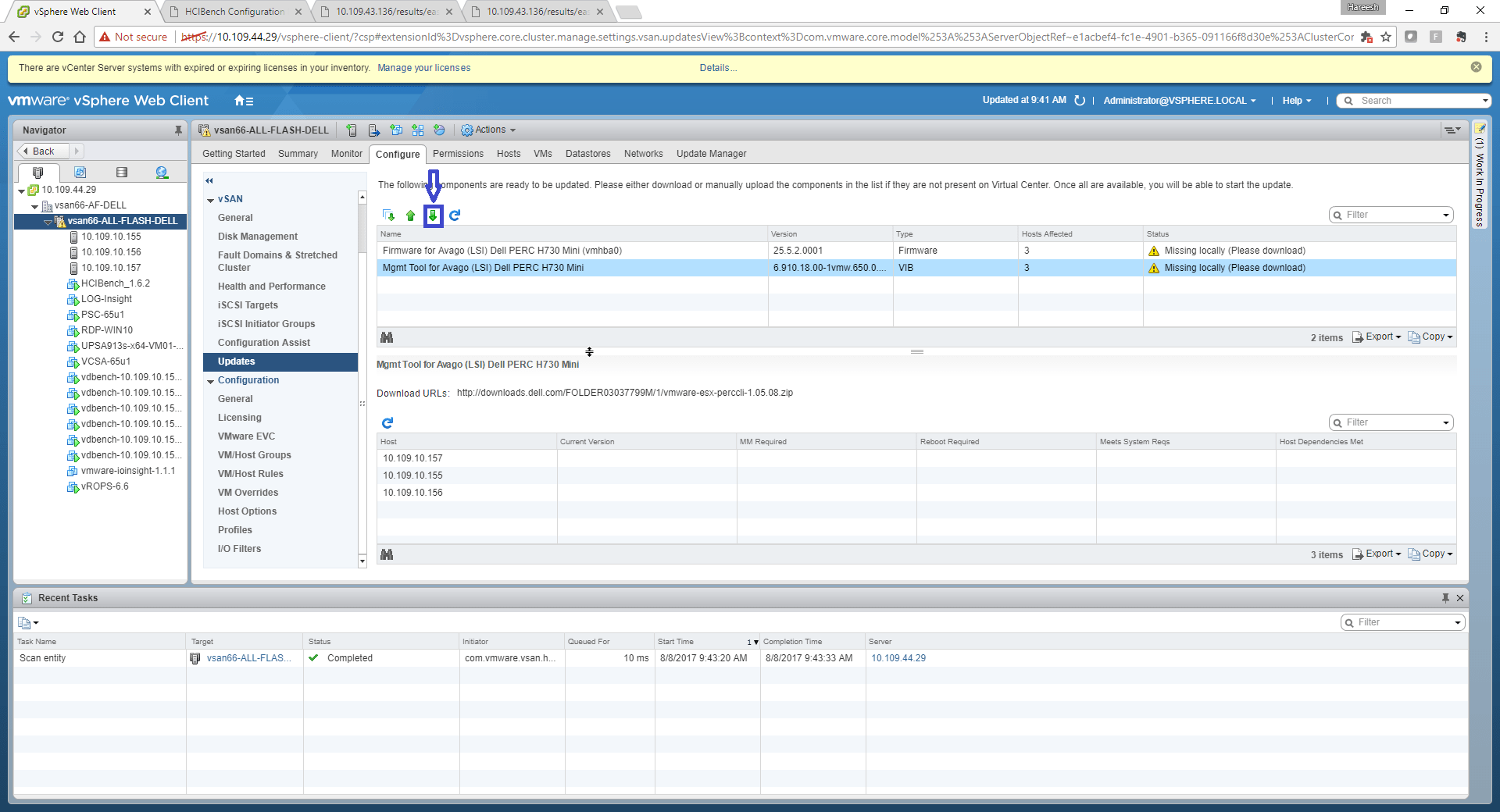Image resolution: width=1500 pixels, height=812 pixels.
Task: Collapse the vSAN section in the settings list
Action: 211,200
